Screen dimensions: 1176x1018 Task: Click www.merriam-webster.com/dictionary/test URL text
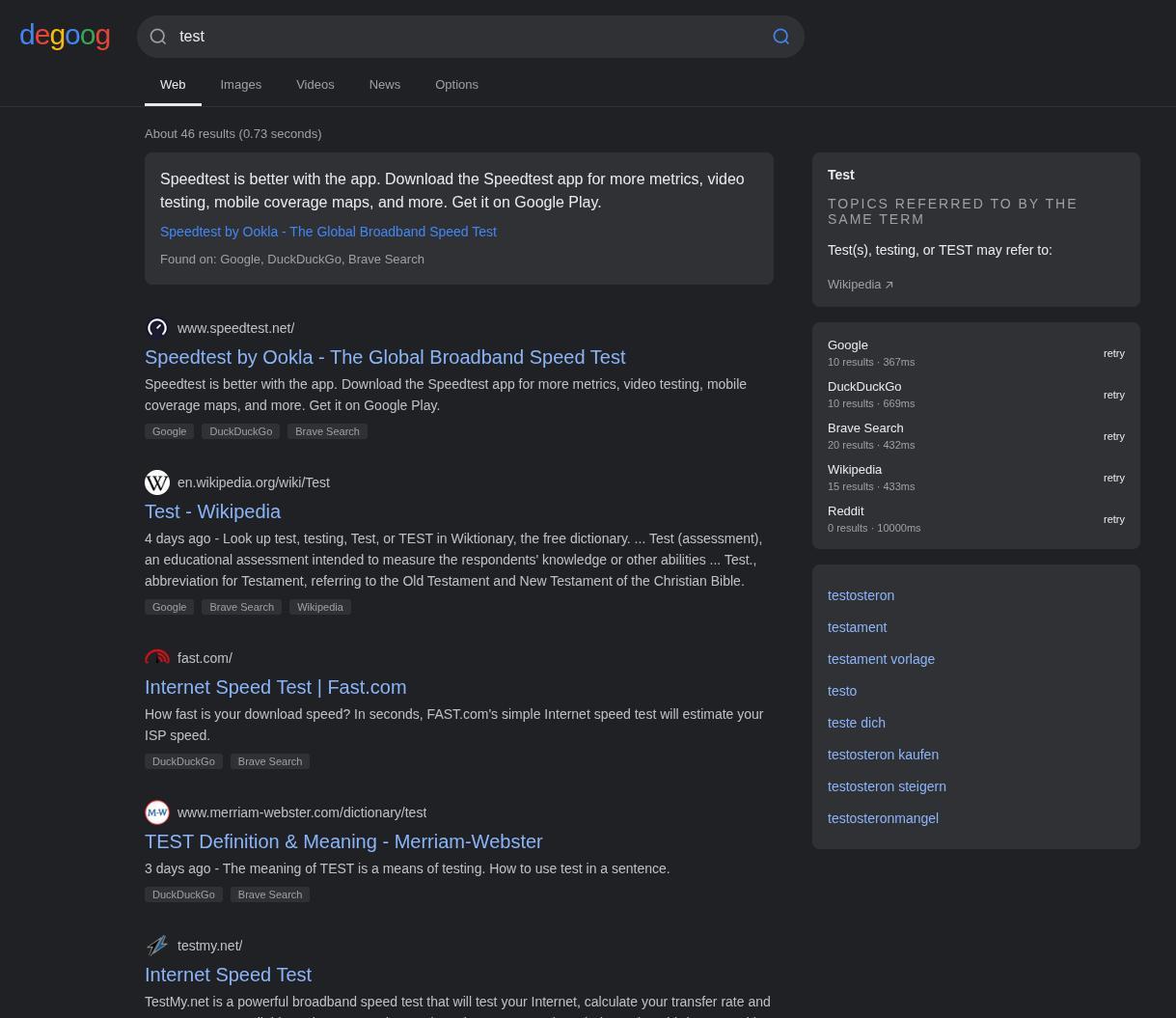click(302, 812)
